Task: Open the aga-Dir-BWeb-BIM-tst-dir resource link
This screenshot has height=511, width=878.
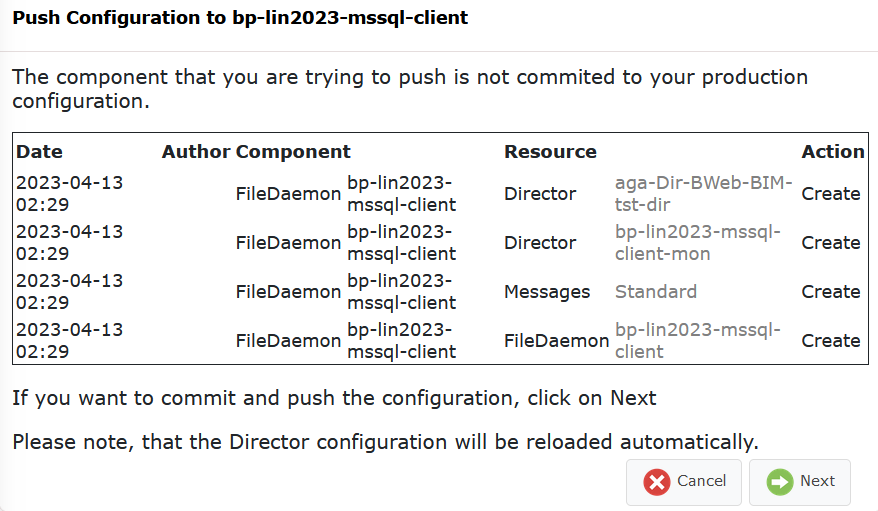Action: [703, 194]
